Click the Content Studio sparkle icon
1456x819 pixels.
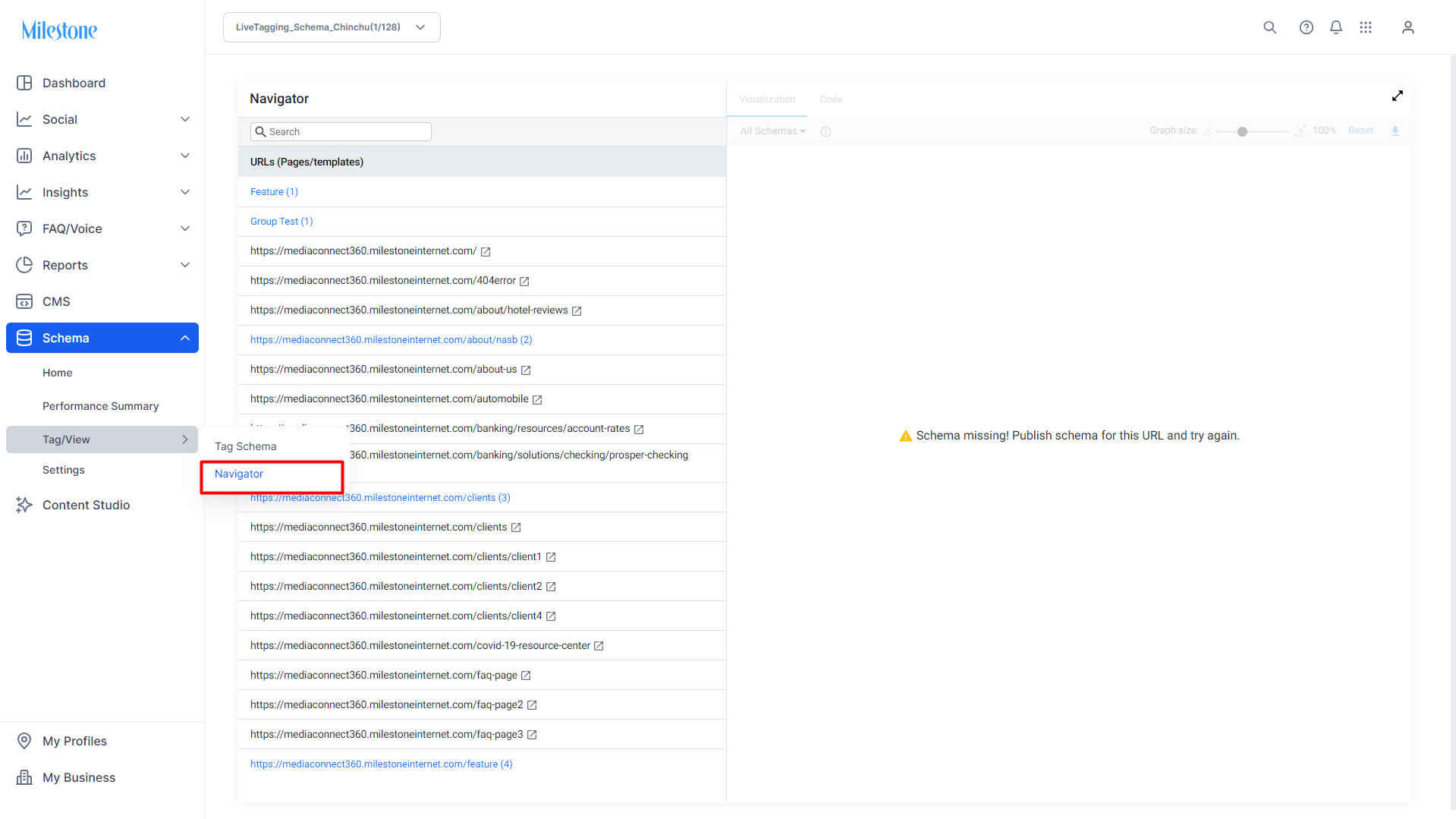coord(24,505)
